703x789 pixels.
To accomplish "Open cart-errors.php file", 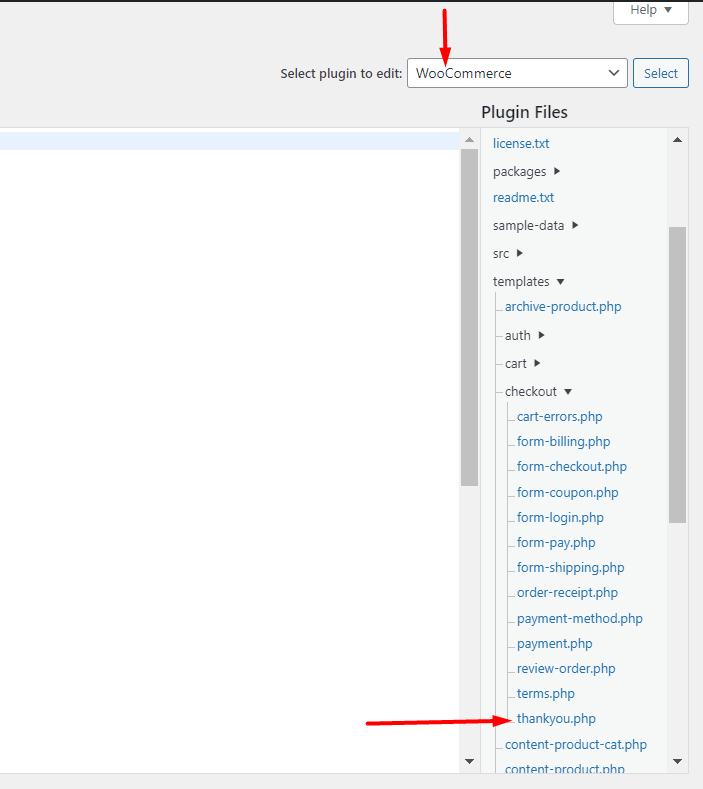I will [560, 417].
